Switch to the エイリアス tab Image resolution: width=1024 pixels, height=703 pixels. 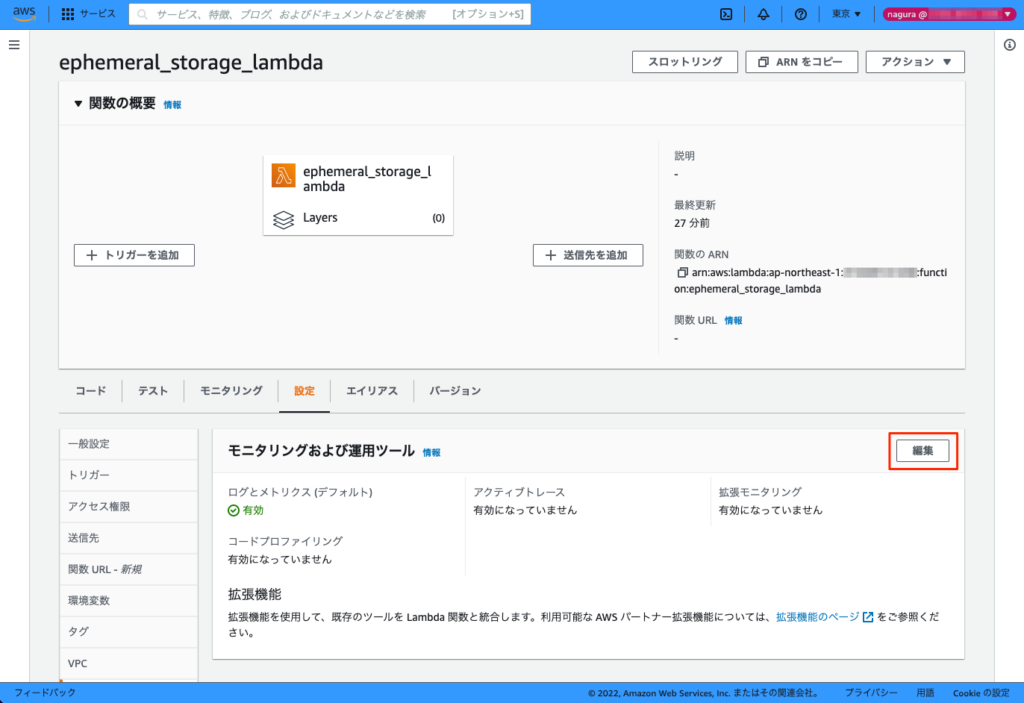point(372,391)
